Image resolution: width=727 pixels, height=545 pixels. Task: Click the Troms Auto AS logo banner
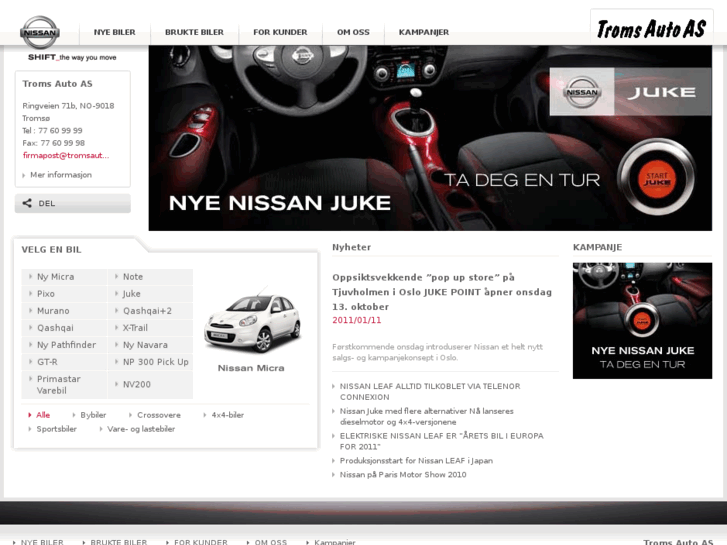(x=651, y=29)
